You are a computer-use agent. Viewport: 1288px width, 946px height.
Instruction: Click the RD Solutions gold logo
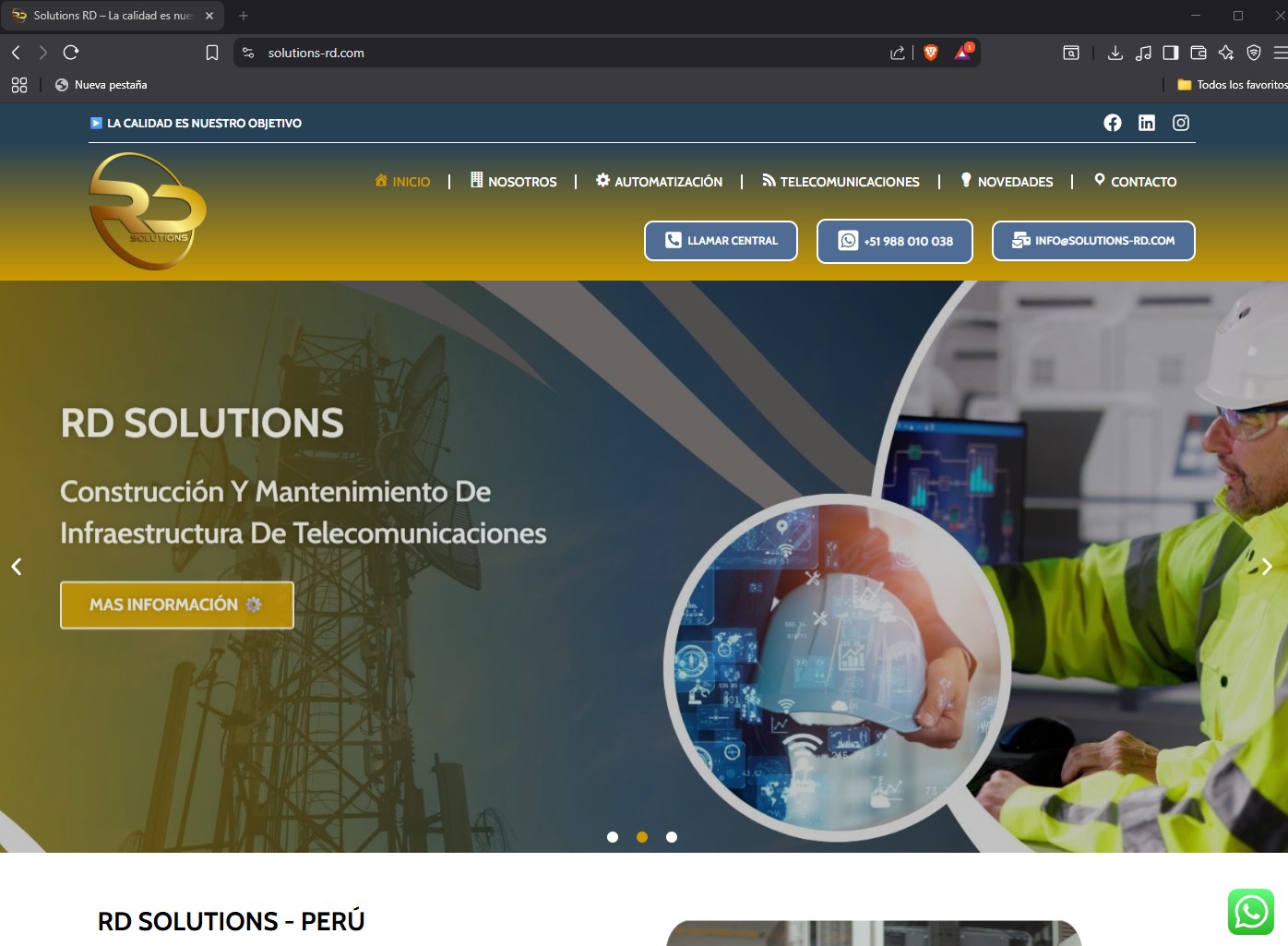(148, 211)
